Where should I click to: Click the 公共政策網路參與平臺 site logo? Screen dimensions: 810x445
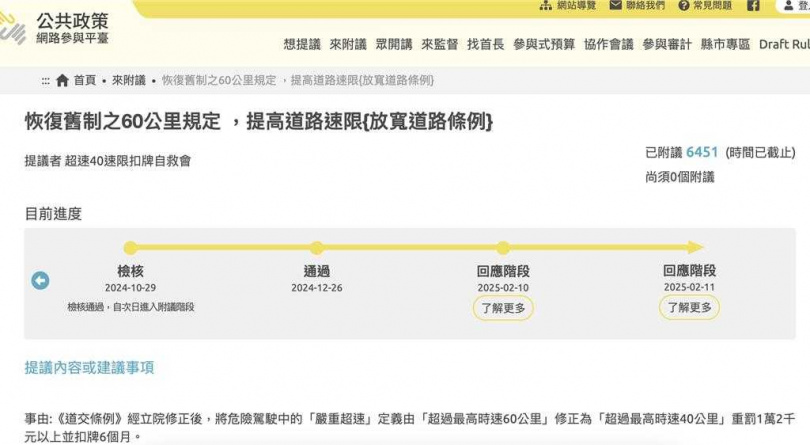pos(54,28)
